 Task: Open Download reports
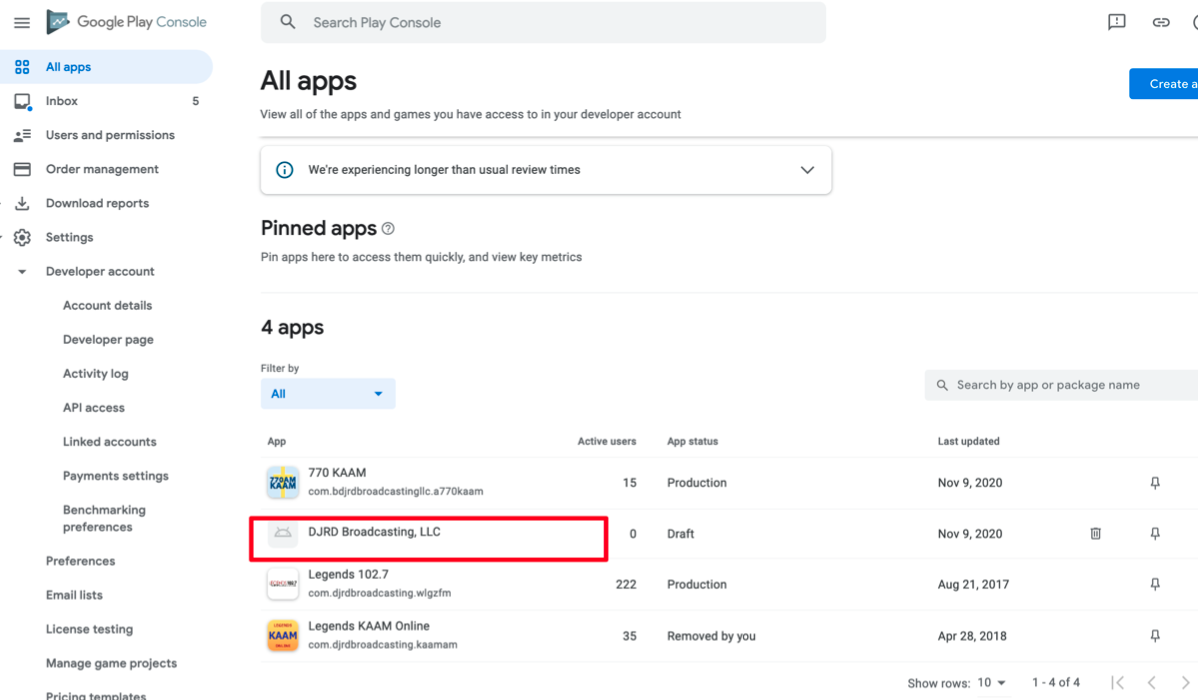tap(97, 203)
